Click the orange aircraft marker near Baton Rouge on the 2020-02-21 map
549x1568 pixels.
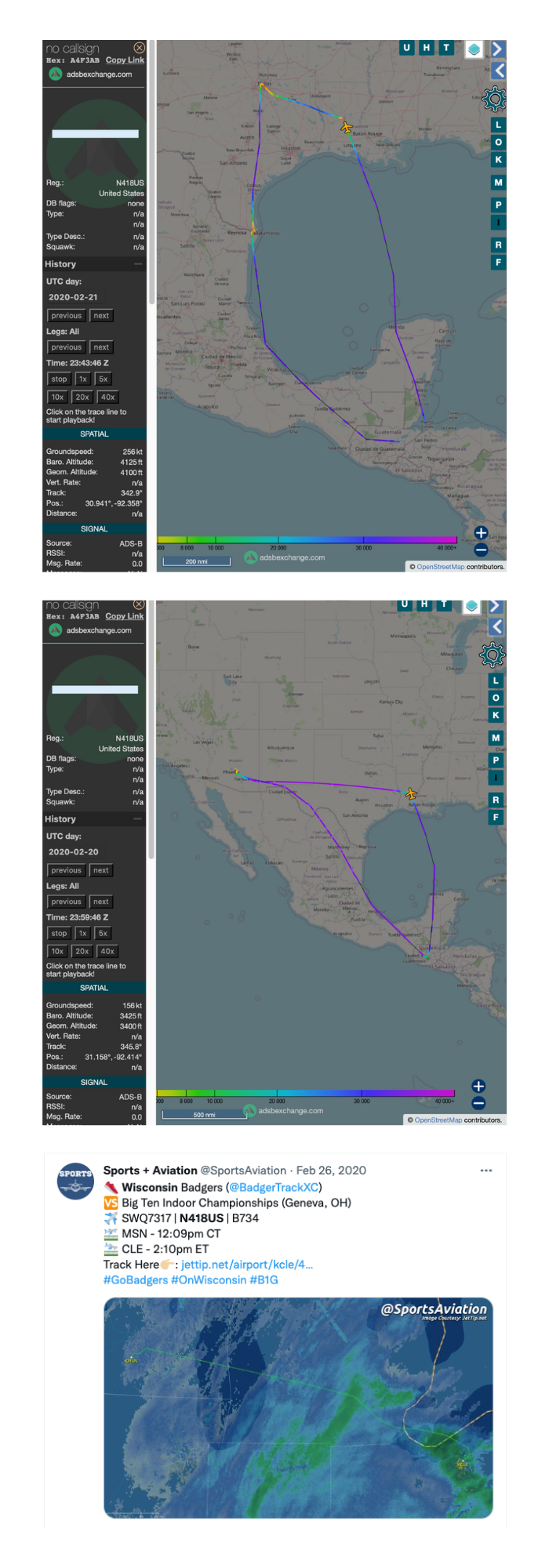coord(346,127)
